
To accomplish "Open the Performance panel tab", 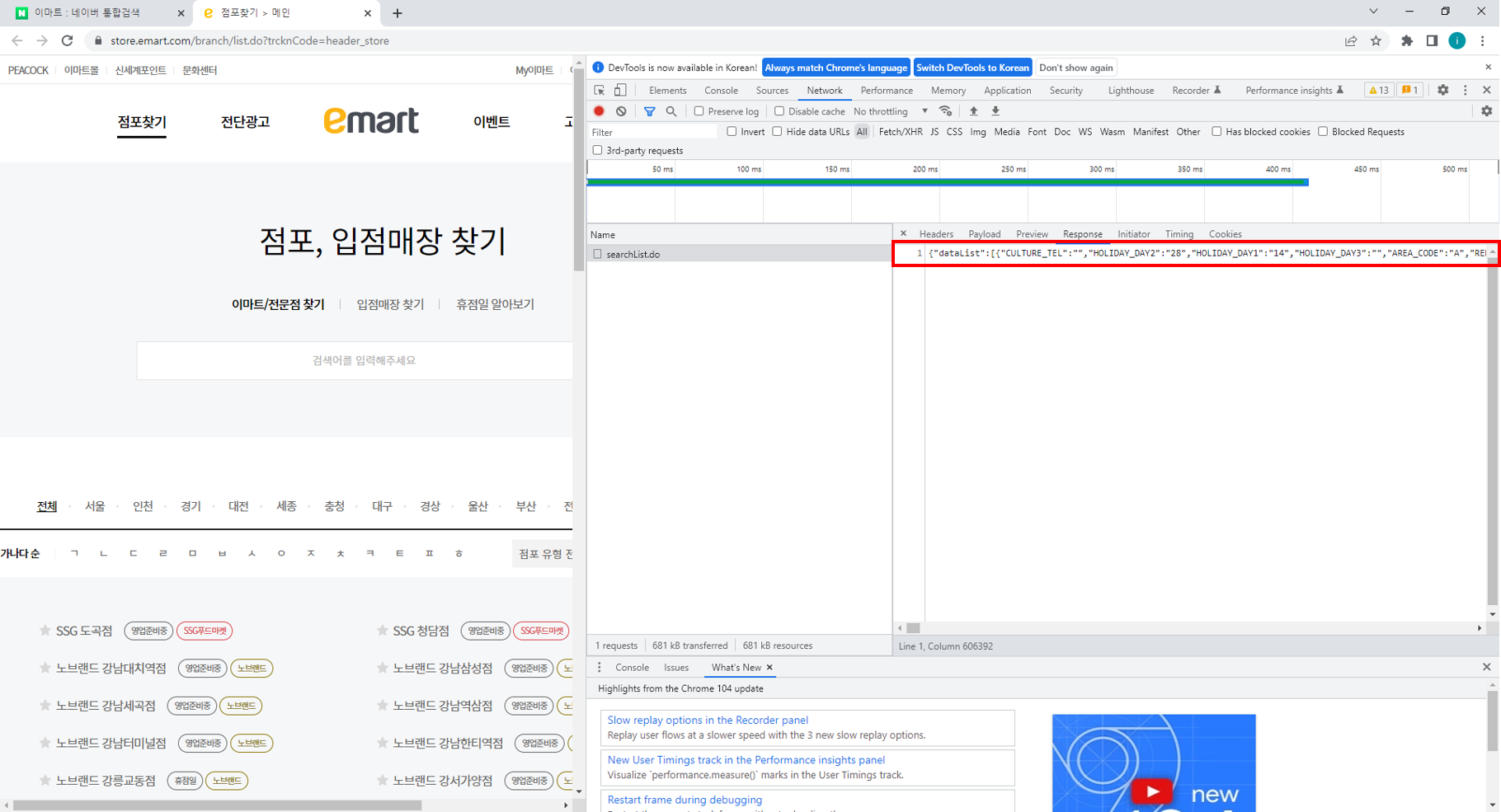I will click(887, 90).
